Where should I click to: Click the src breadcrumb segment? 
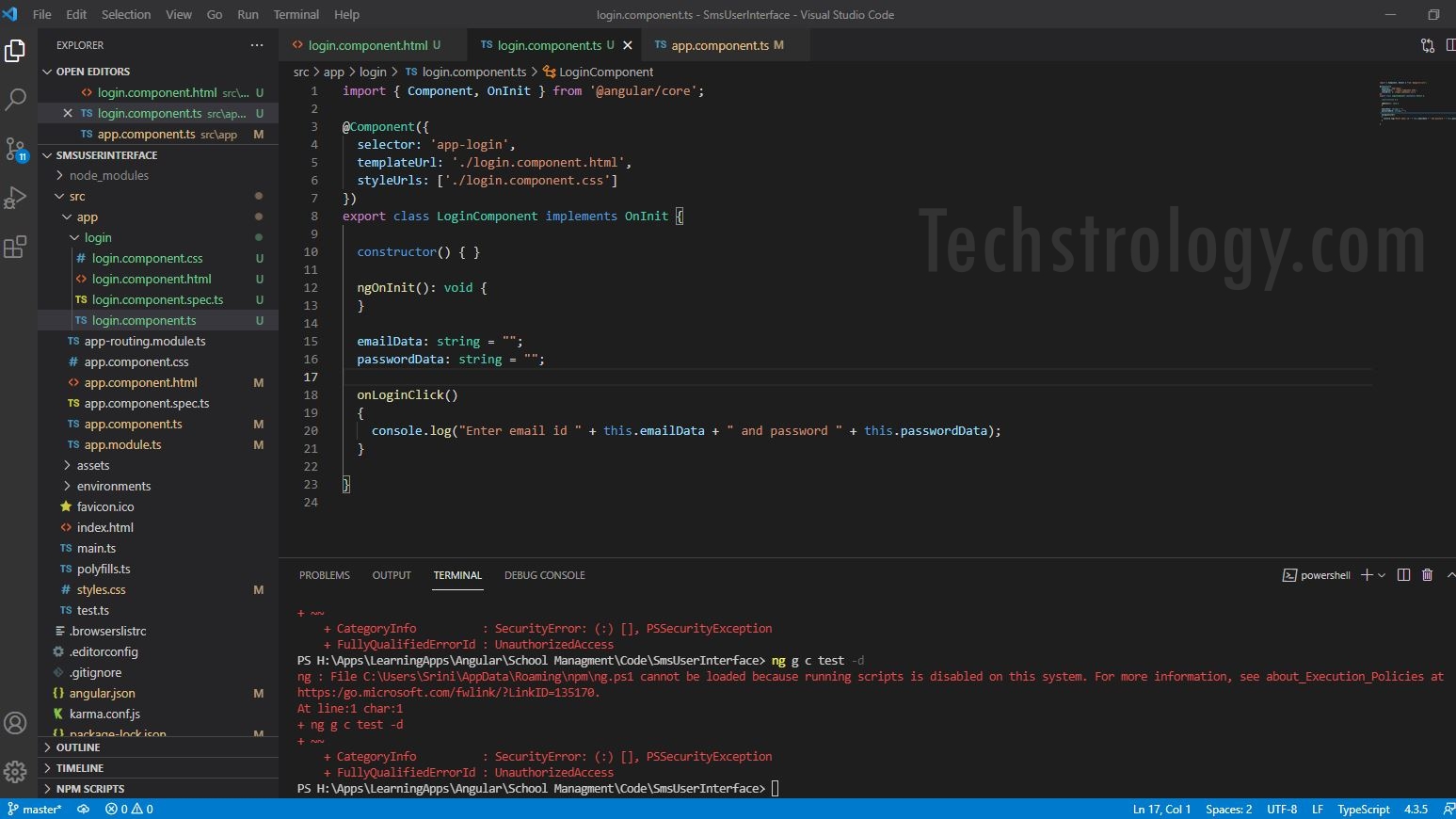[x=301, y=72]
